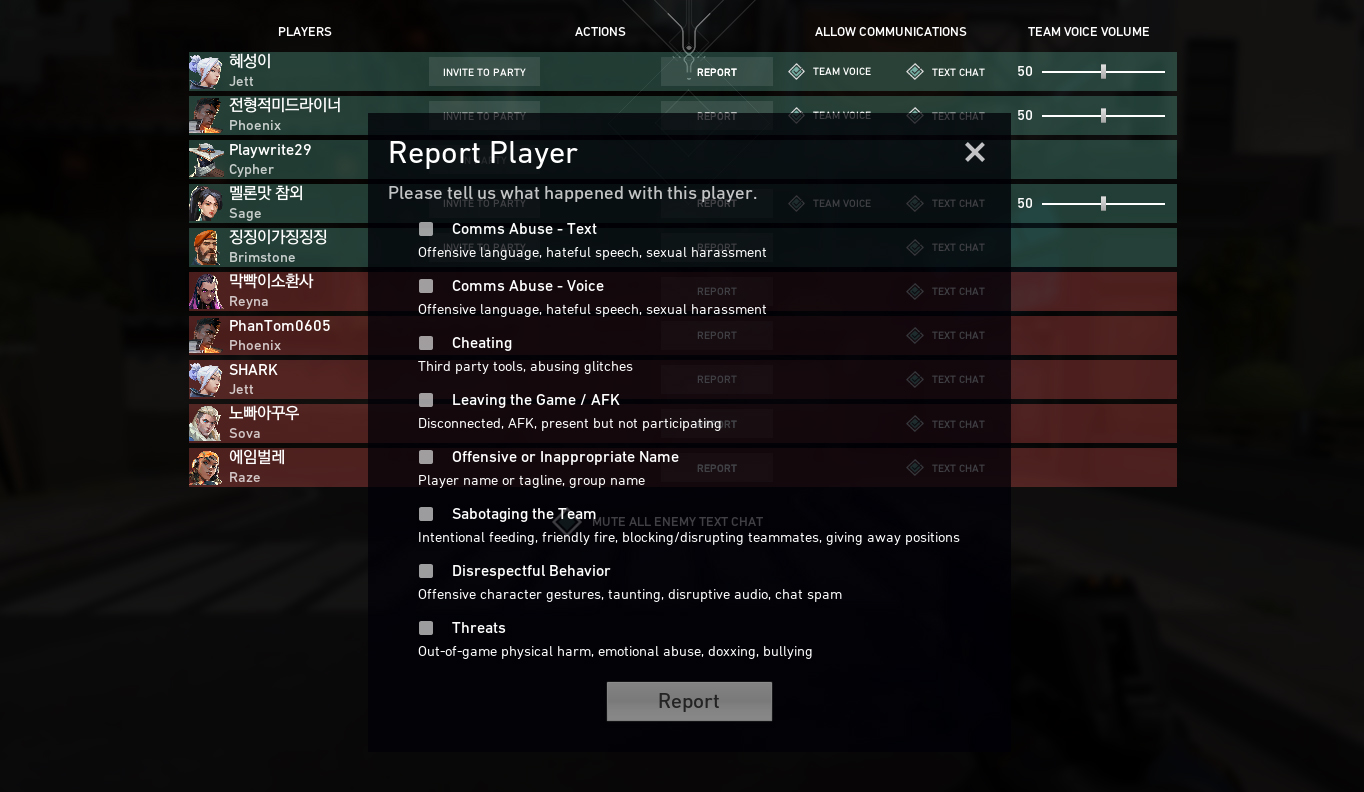Adjust first Jett player's voice volume slider
This screenshot has height=792, width=1364.
click(x=1103, y=72)
